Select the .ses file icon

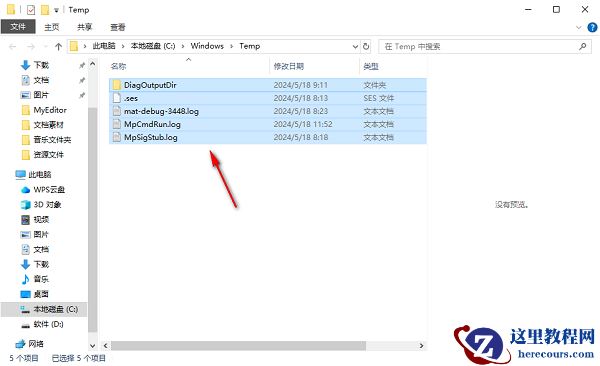coord(117,98)
